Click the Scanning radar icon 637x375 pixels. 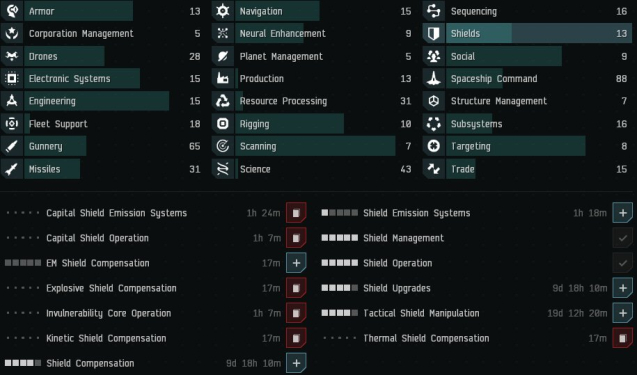[223, 146]
